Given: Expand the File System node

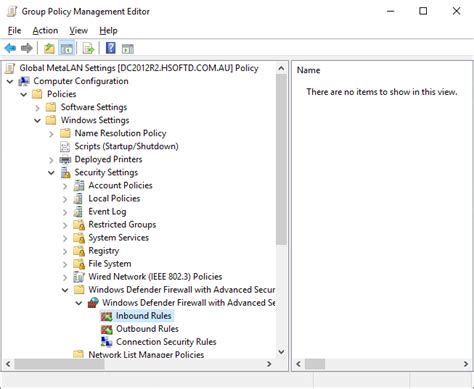Looking at the screenshot, I should click(65, 264).
